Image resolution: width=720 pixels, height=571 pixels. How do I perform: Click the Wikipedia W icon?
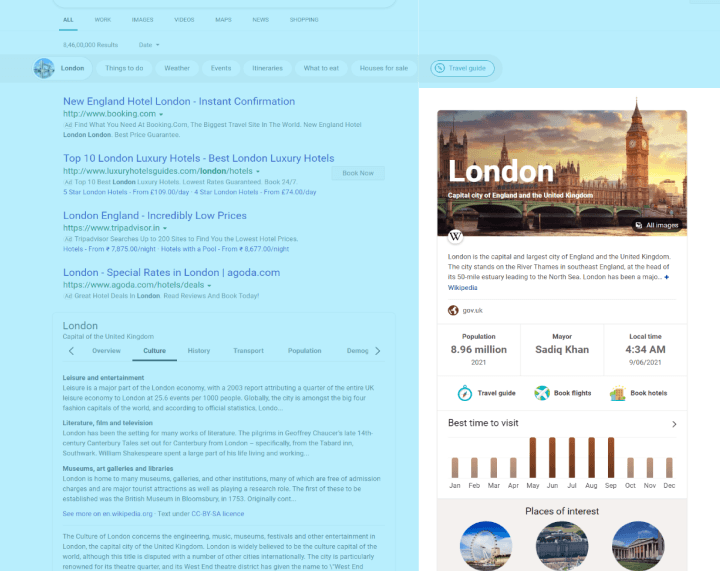[x=455, y=237]
